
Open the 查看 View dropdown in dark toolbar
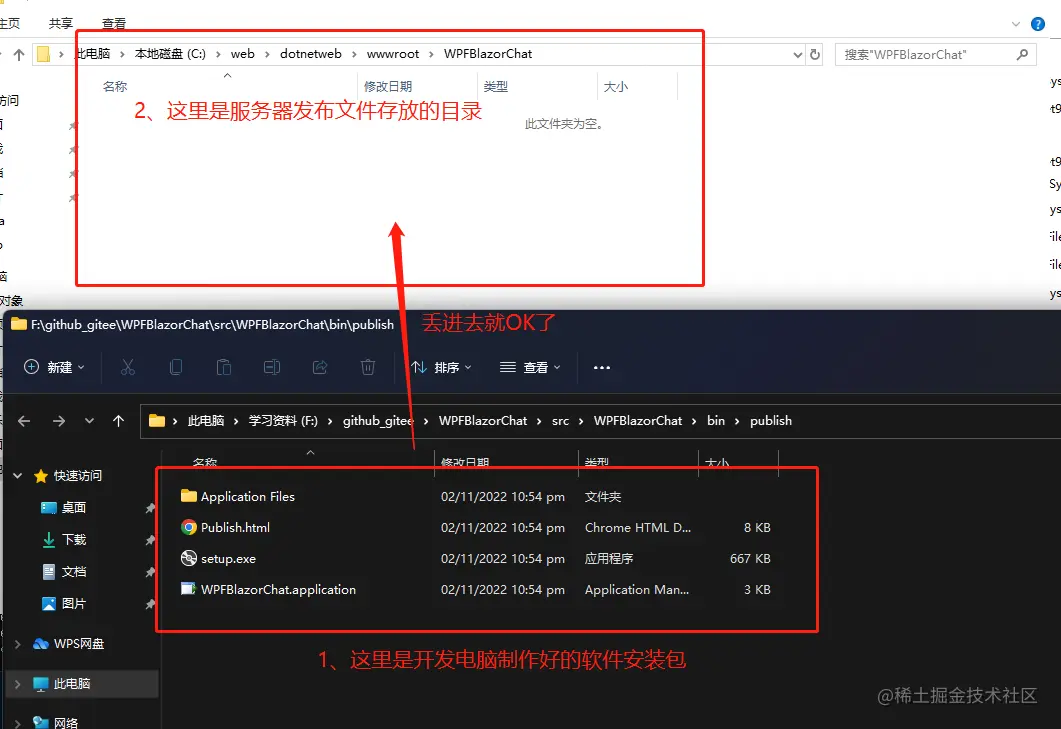530,367
